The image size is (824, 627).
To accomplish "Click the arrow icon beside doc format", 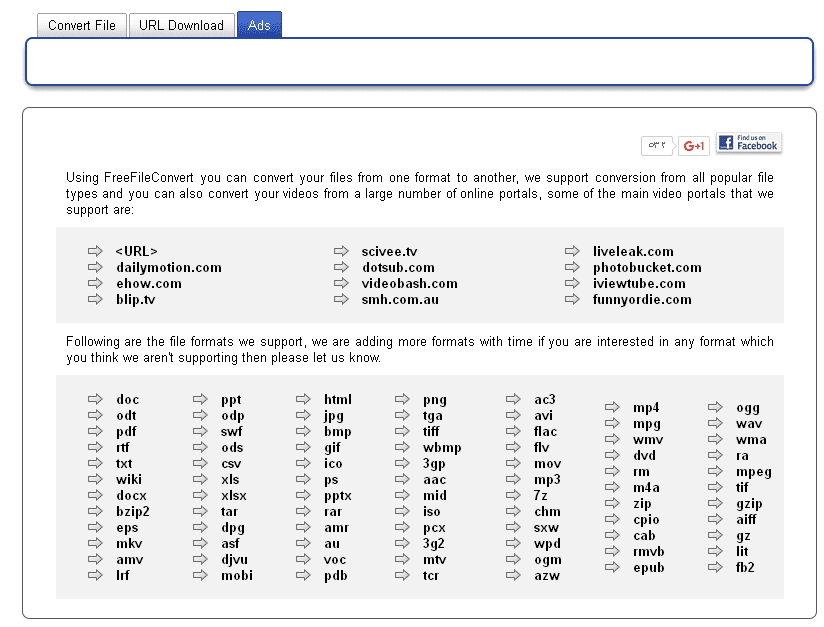I will (96, 399).
